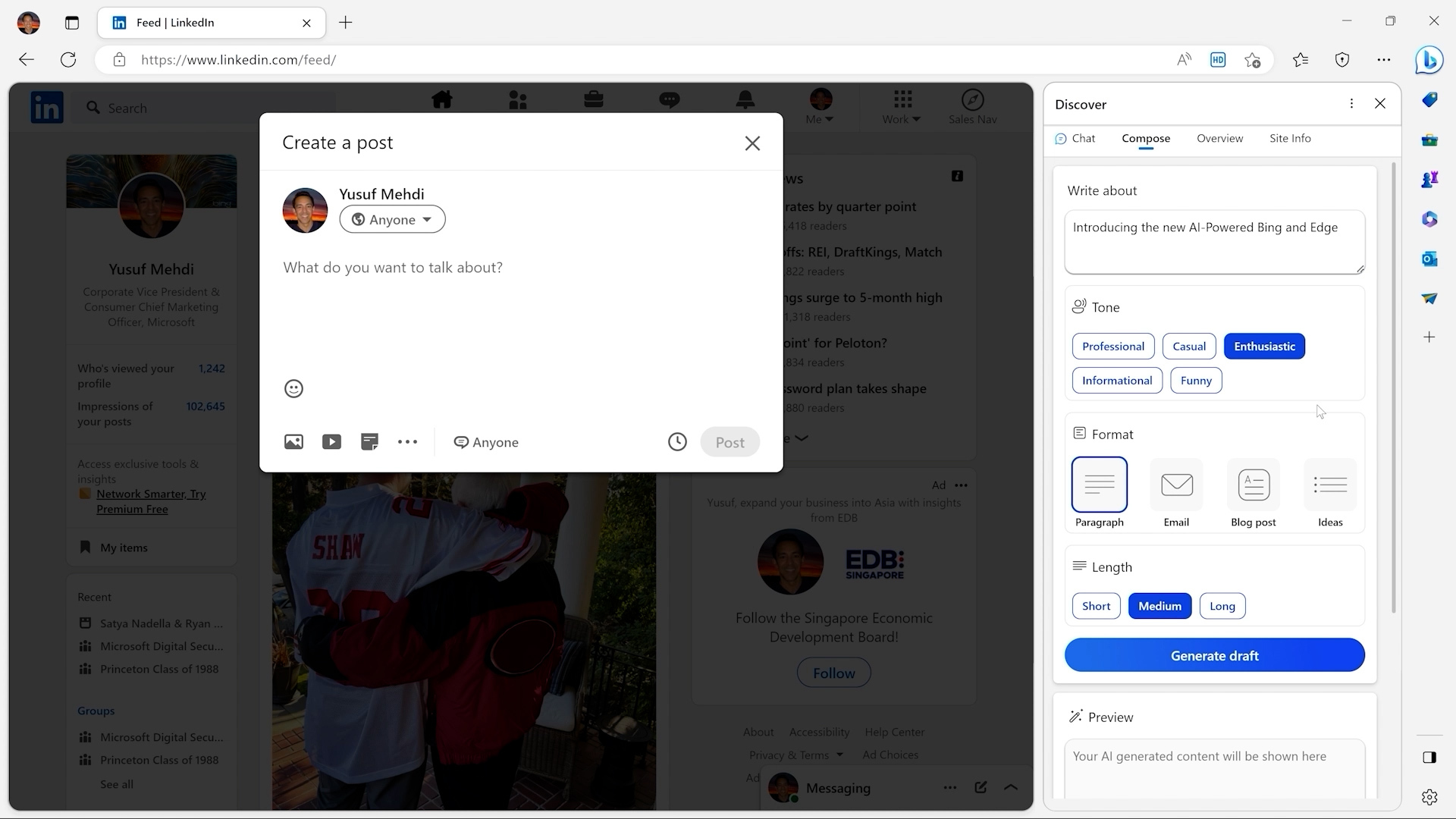Click the video attachment icon
Screen dimensions: 1456x819
click(x=331, y=441)
